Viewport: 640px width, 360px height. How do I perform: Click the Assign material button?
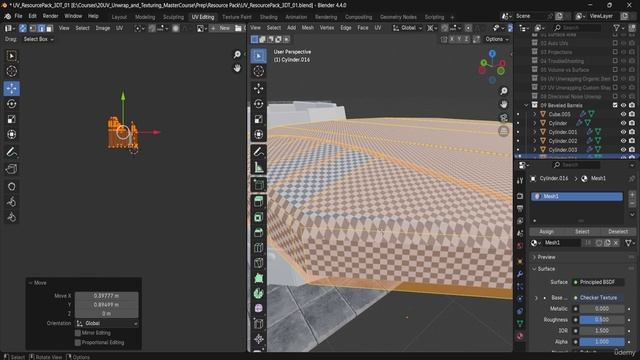pyautogui.click(x=546, y=231)
